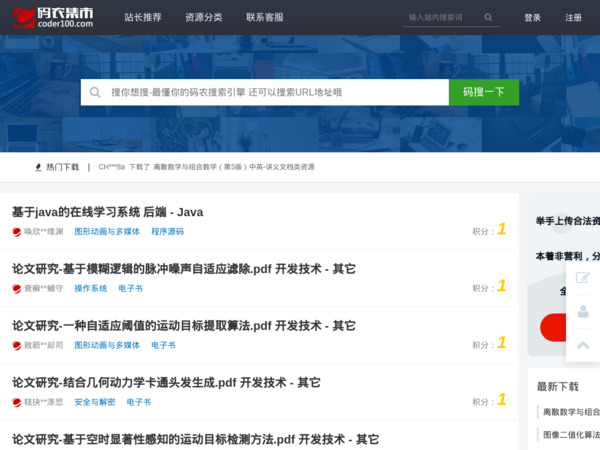The image size is (600, 450).
Task: Click the avatar icon next to 衰癣**鲭守
Action: pos(16,289)
